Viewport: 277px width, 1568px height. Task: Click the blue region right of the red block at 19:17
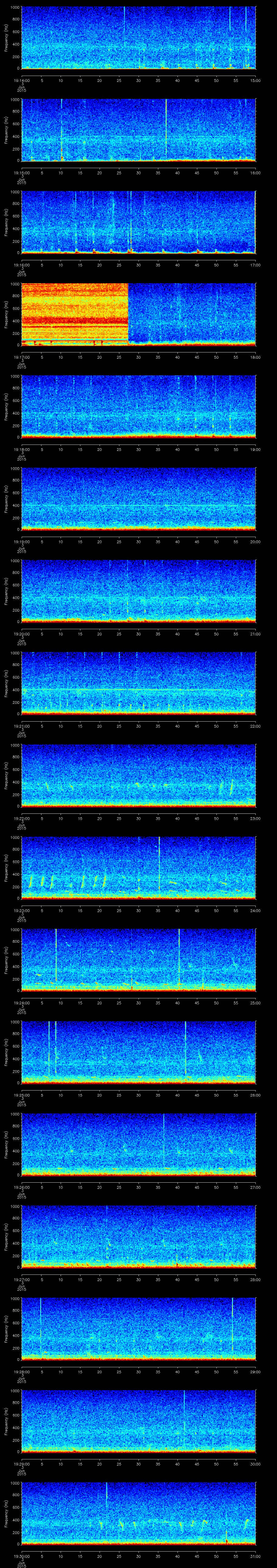coord(192,313)
